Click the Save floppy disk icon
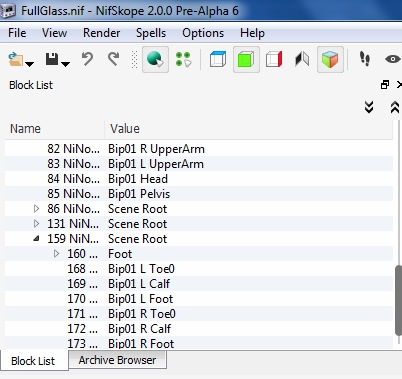 [x=52, y=59]
